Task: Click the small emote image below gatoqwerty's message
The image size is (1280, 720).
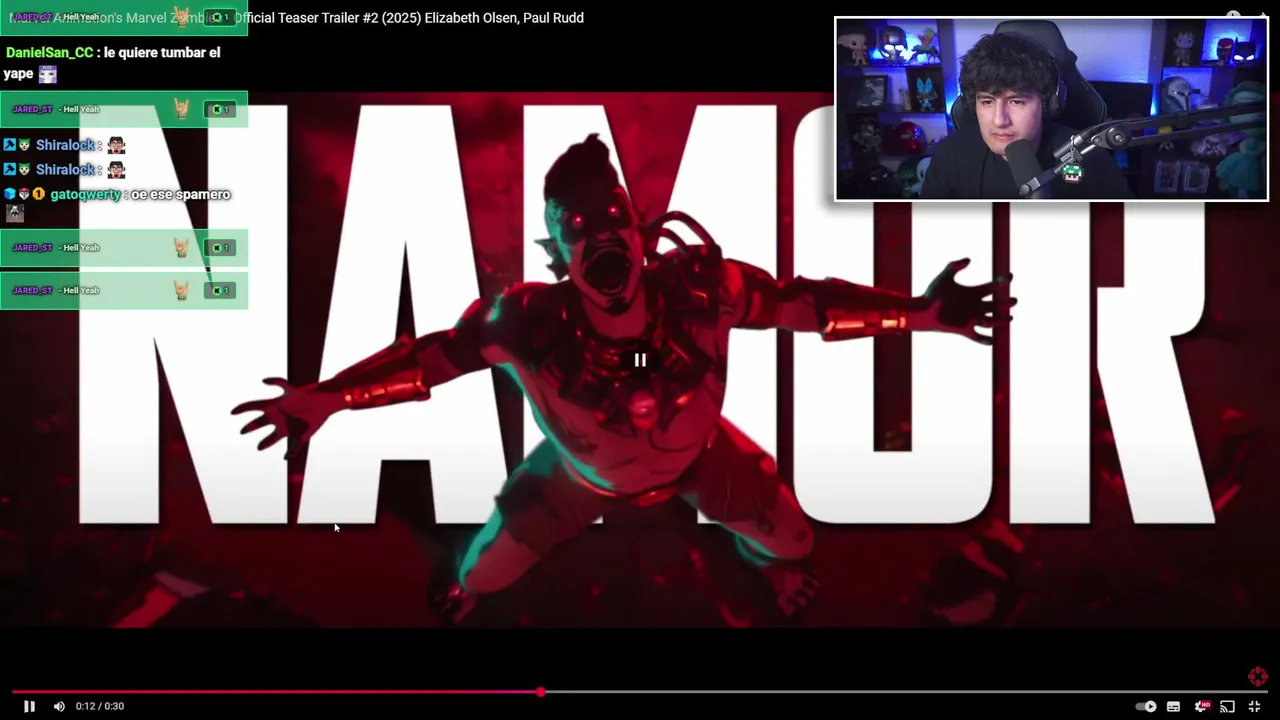Action: tap(14, 213)
